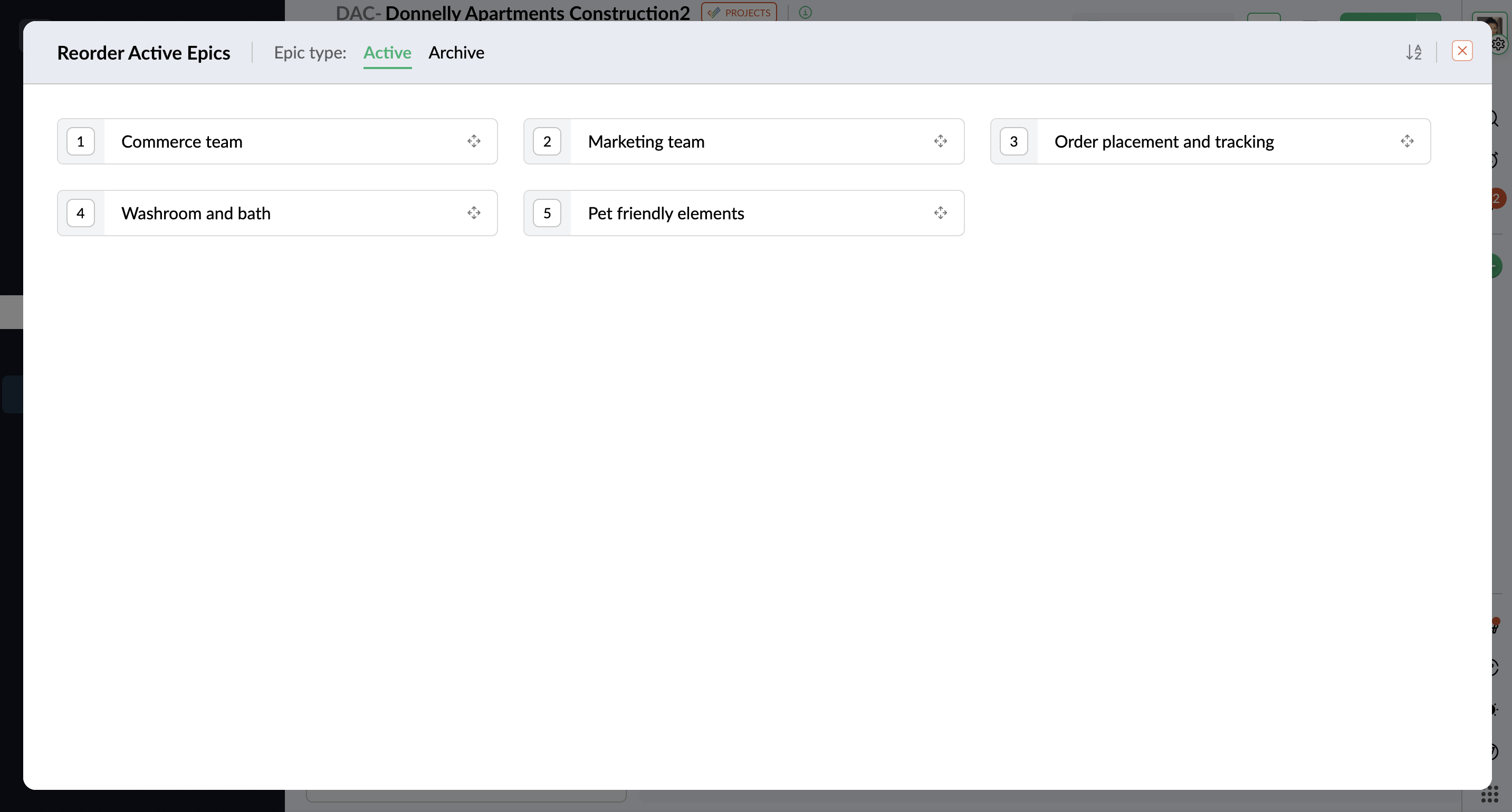The width and height of the screenshot is (1512, 812).
Task: Select the Washroom and bath epic name
Action: (195, 214)
